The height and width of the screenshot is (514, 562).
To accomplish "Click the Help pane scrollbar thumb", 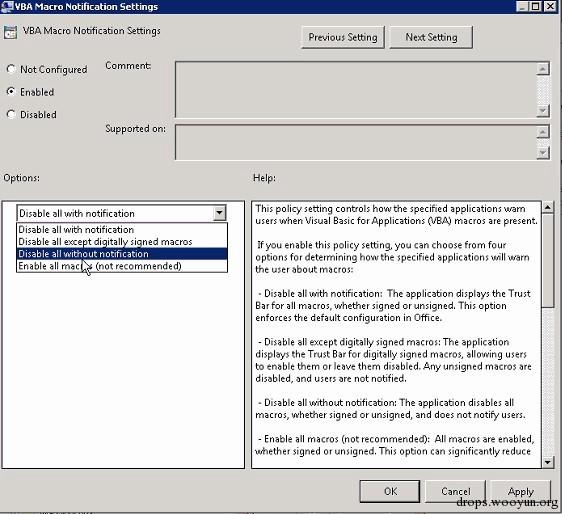I will 547,260.
